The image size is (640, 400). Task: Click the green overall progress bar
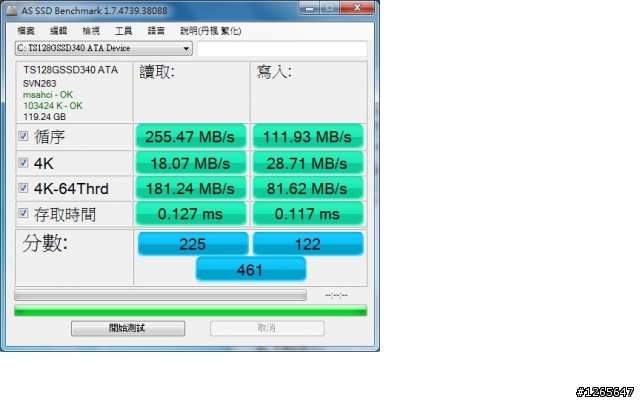pos(191,311)
